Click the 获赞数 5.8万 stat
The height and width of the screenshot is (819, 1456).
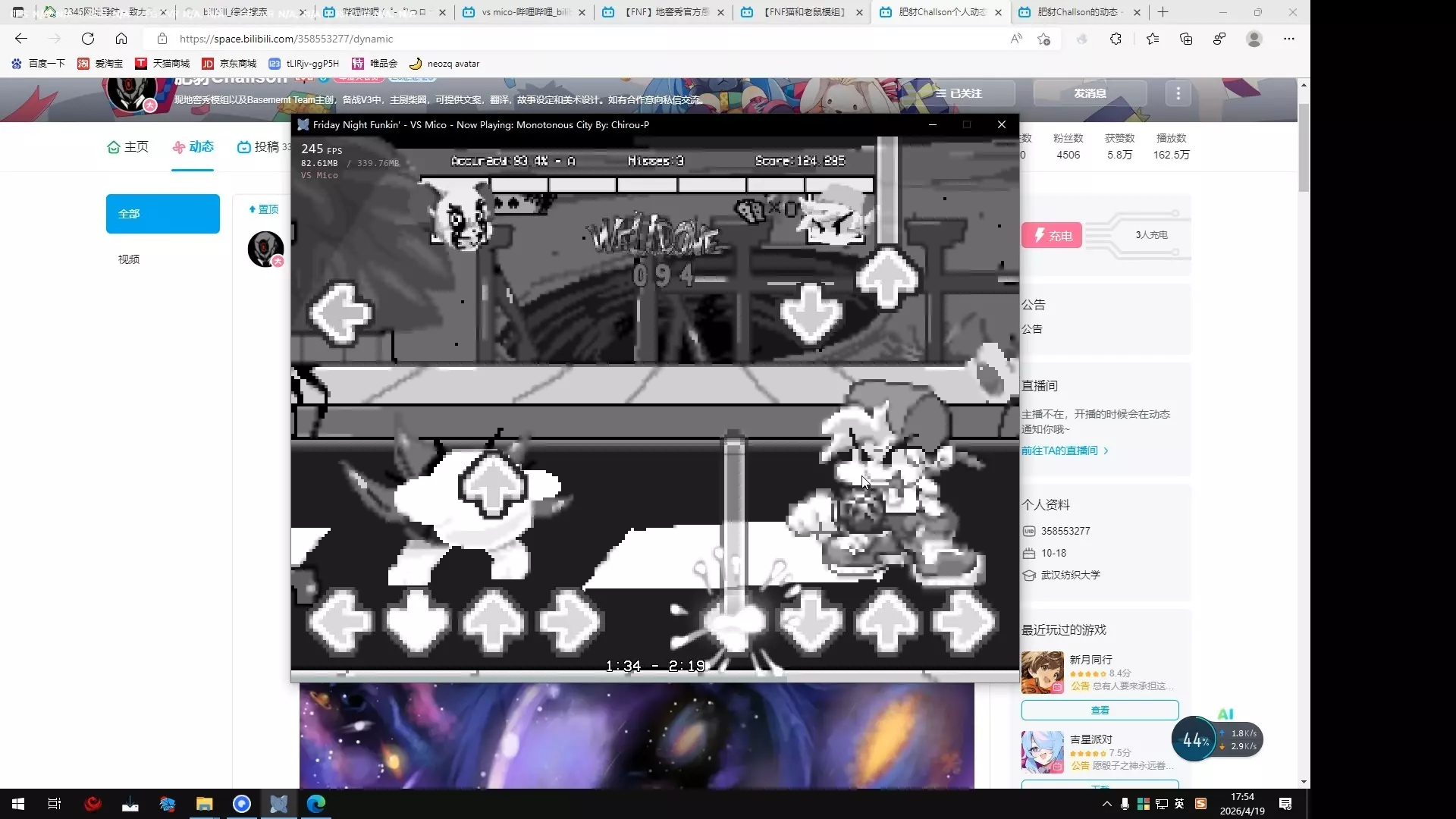1119,146
